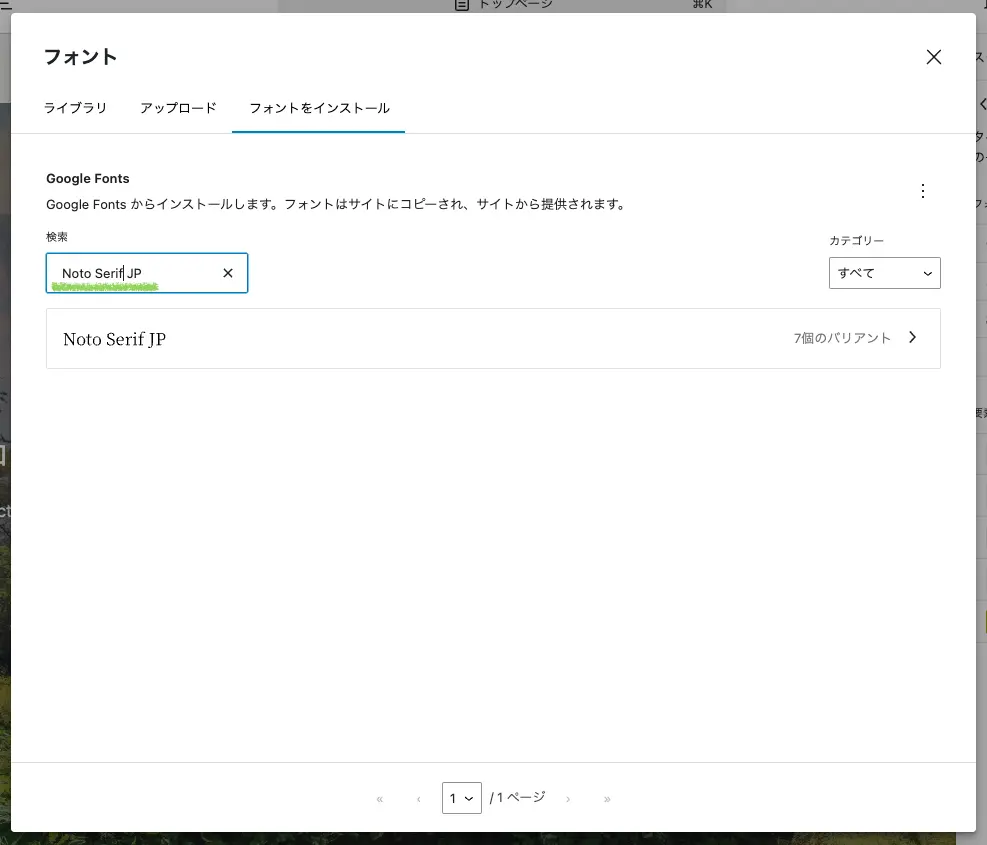Click the chevron arrow on the Noto Serif JP row

pos(912,338)
